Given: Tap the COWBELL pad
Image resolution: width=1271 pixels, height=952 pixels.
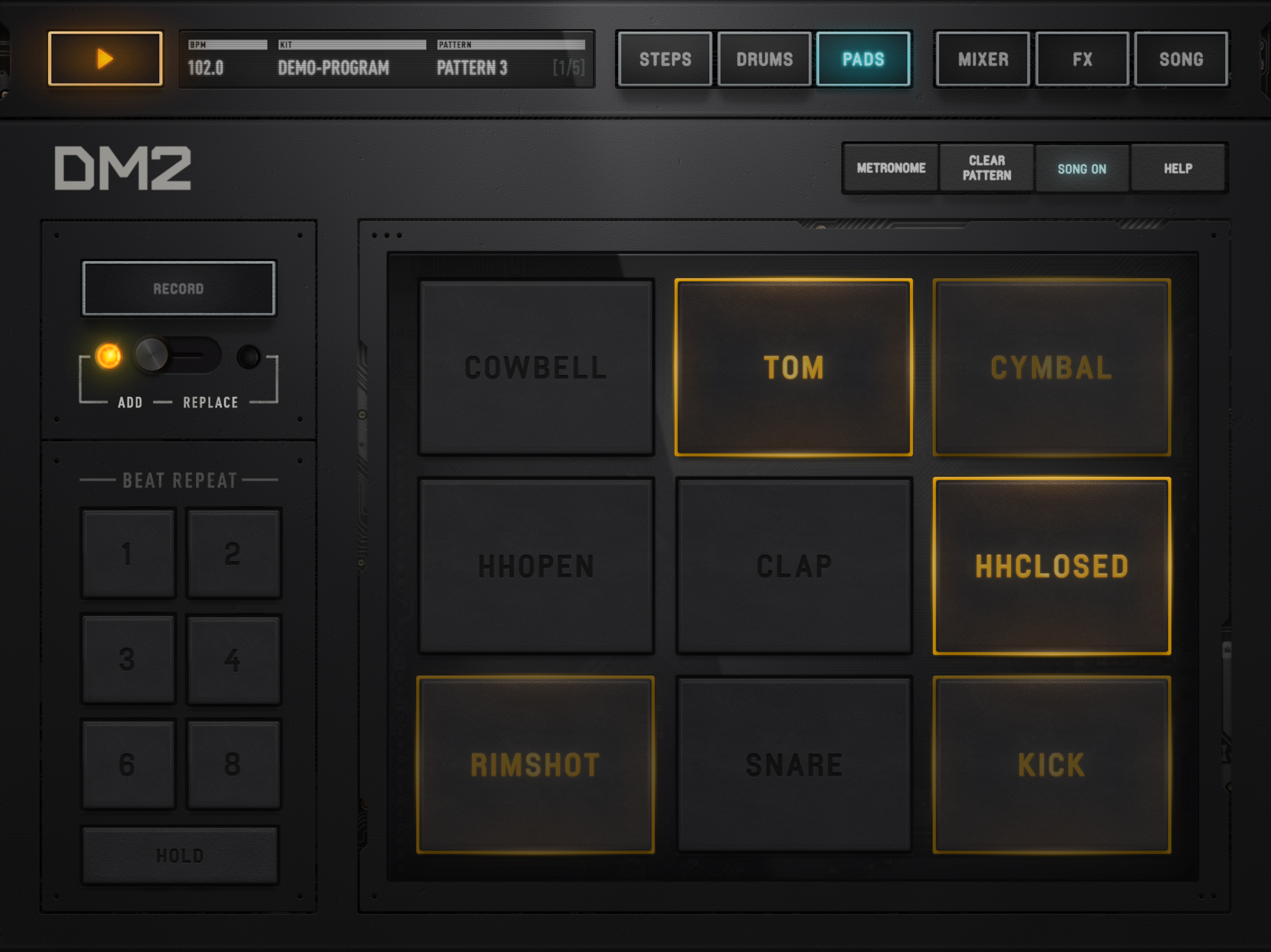Looking at the screenshot, I should (536, 368).
